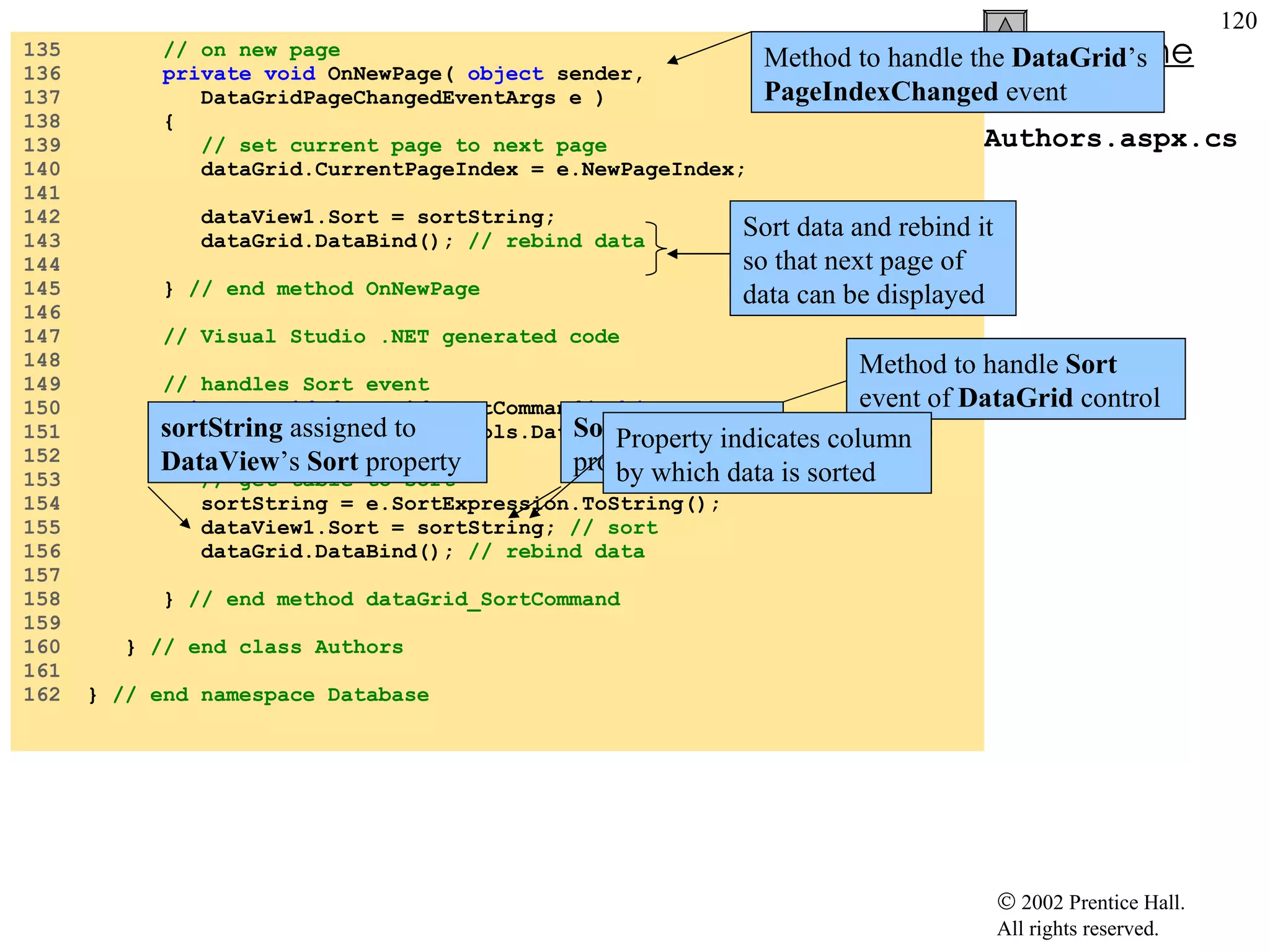
Task: Click 'end namespace Database' on line 162
Action: [270, 695]
